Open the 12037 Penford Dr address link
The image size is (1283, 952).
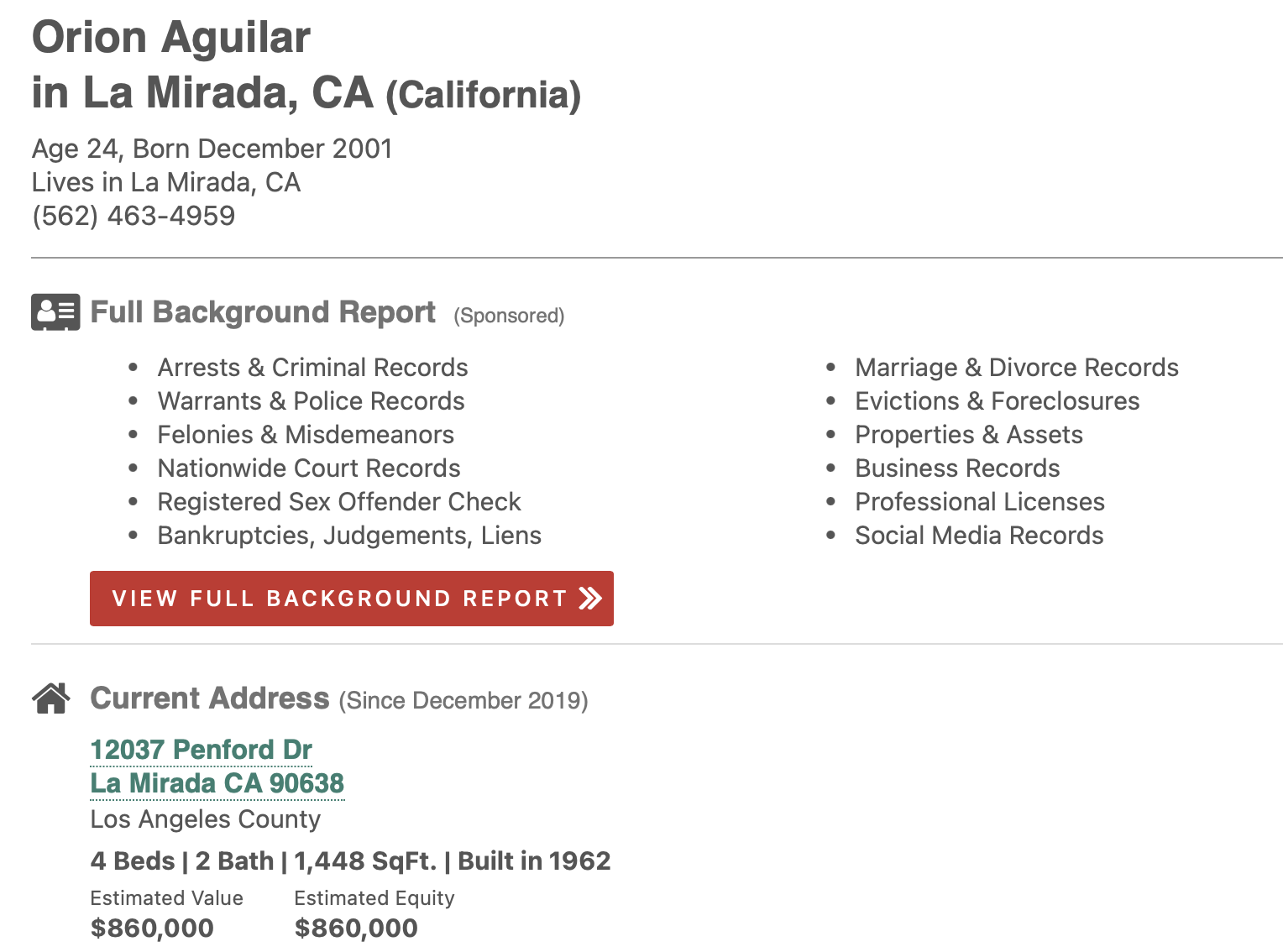[x=202, y=750]
